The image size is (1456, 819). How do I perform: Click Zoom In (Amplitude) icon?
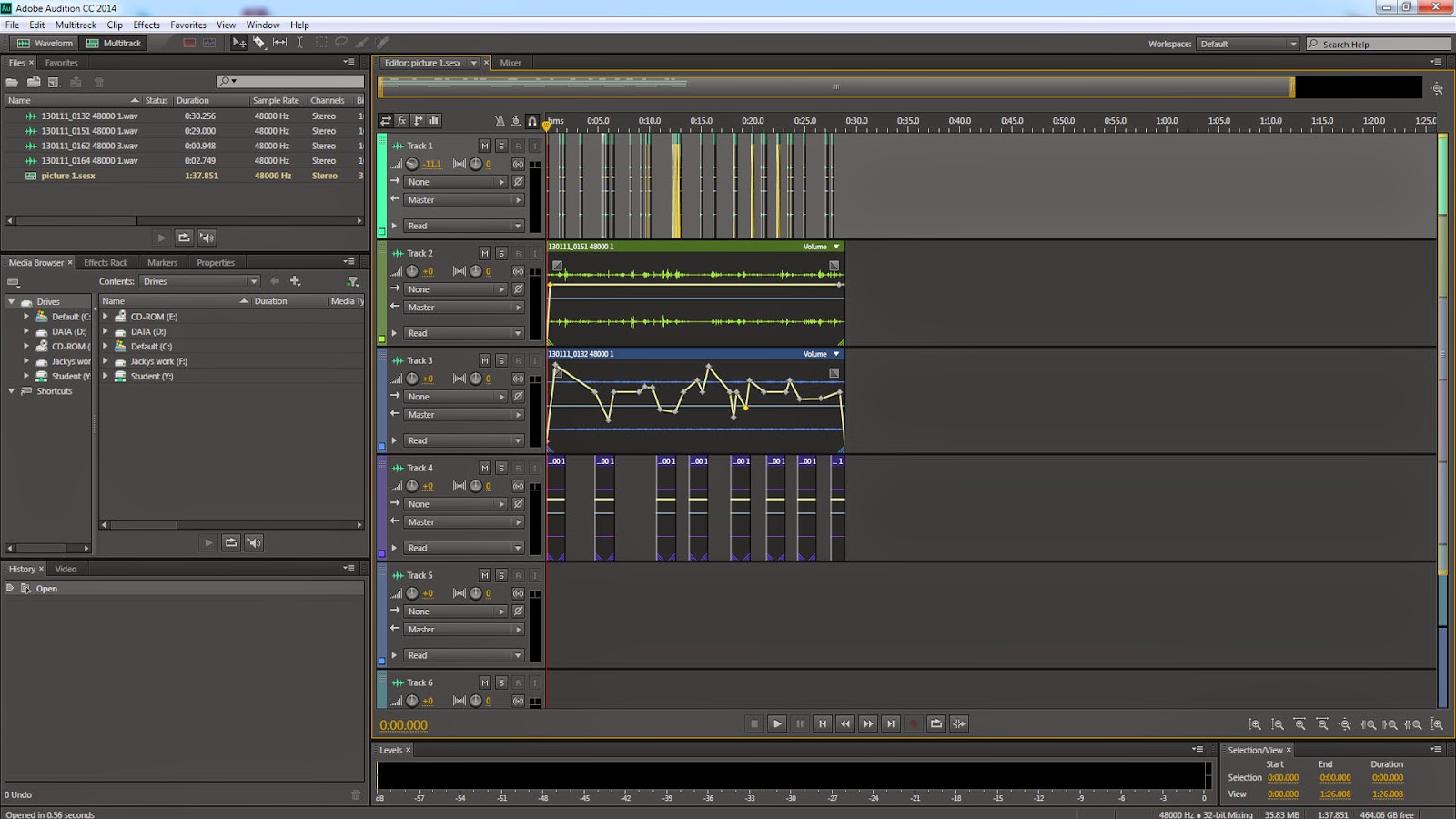tap(1255, 724)
